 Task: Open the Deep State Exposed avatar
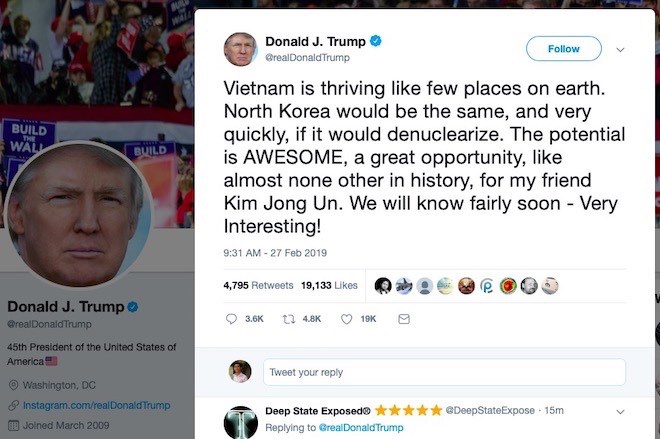[x=240, y=422]
